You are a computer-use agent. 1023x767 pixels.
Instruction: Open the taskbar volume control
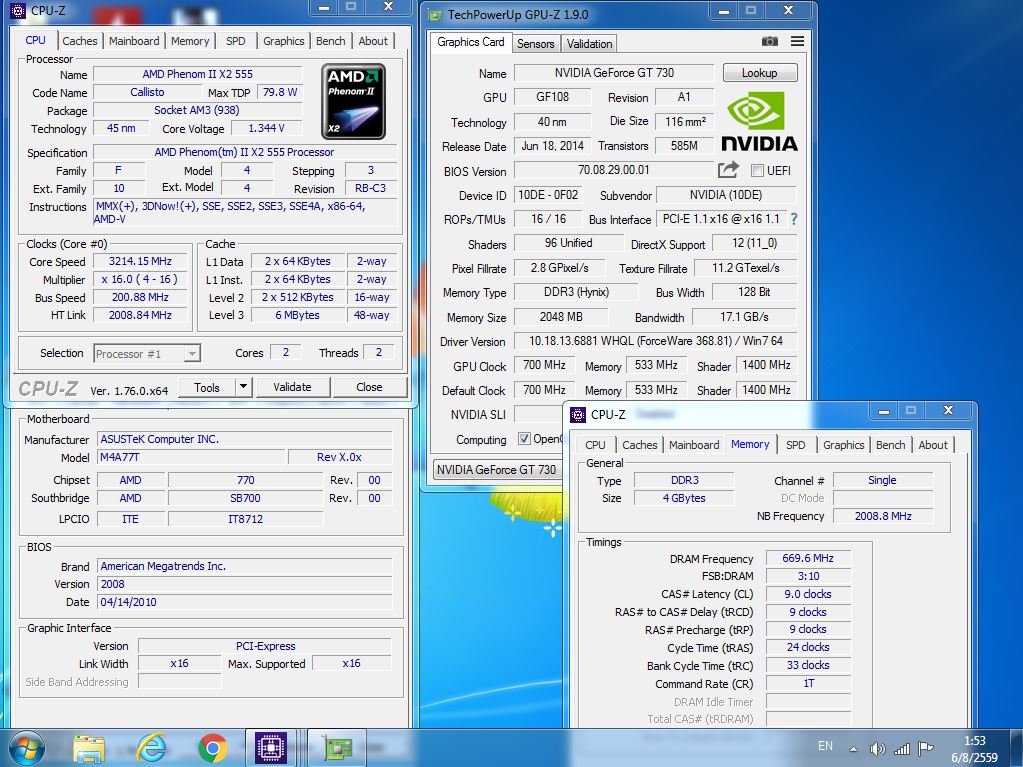[x=878, y=748]
